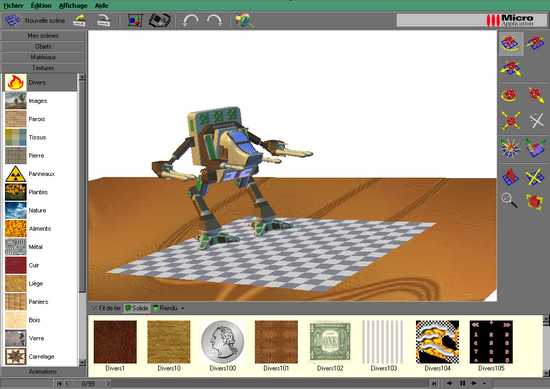The image size is (550, 389).
Task: Click the white crossed lines tool
Action: point(536,120)
